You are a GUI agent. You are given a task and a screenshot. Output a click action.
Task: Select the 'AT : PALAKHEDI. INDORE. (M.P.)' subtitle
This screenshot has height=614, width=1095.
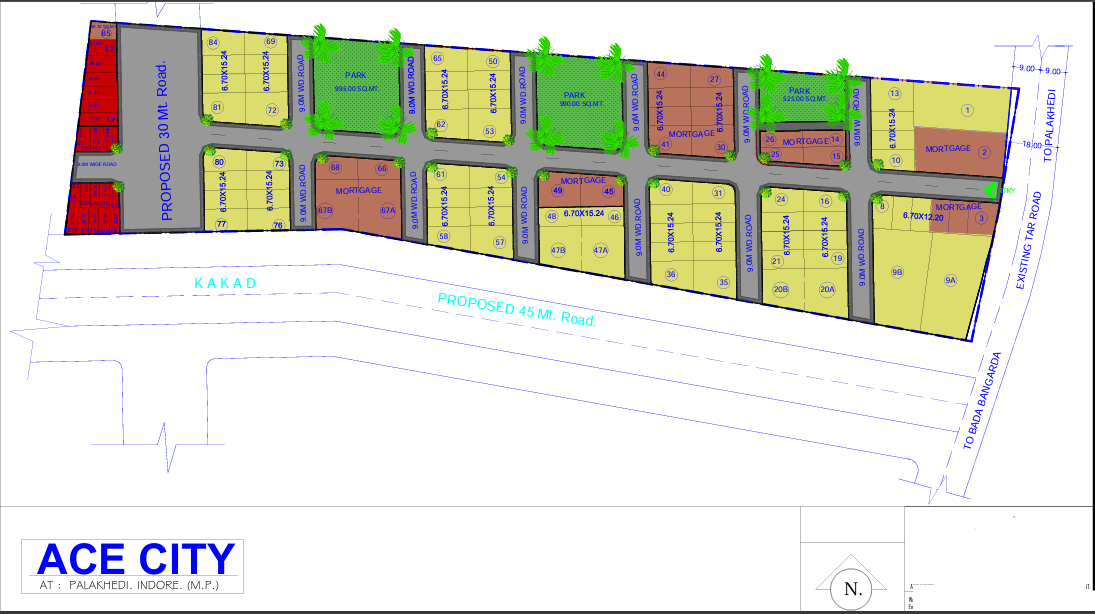[129, 585]
